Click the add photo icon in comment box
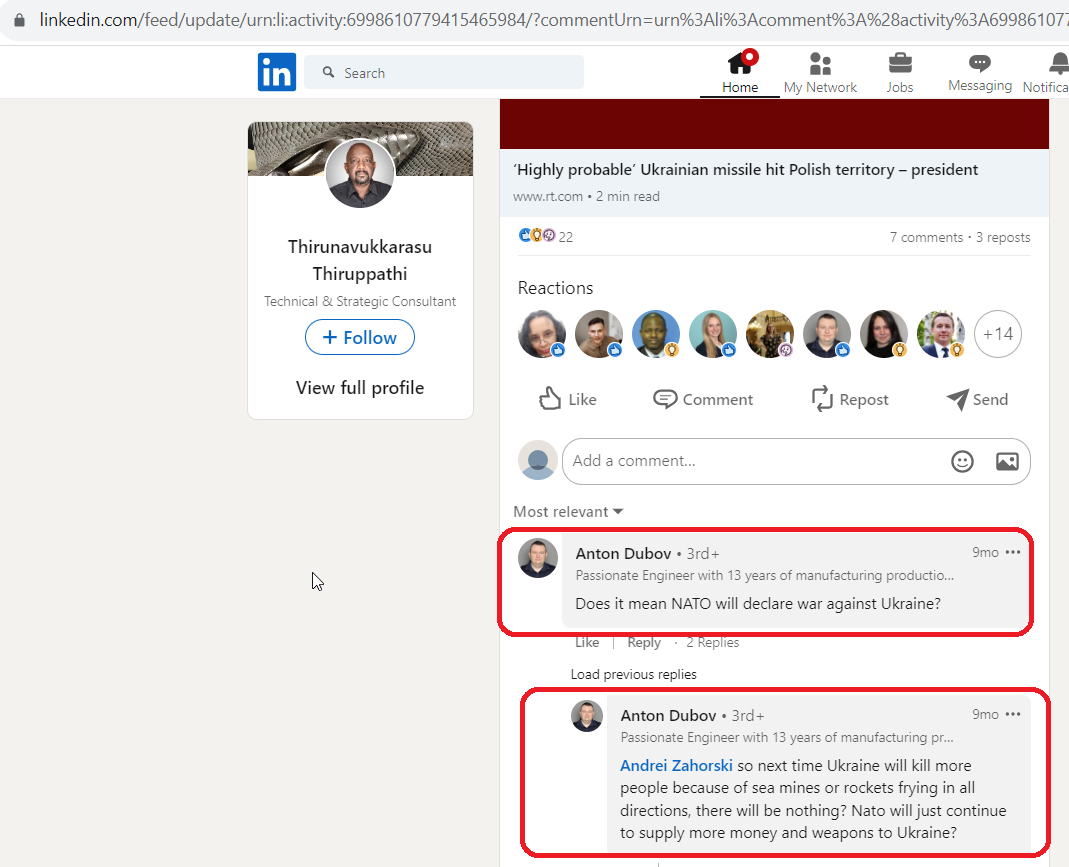Image resolution: width=1069 pixels, height=867 pixels. point(1007,461)
